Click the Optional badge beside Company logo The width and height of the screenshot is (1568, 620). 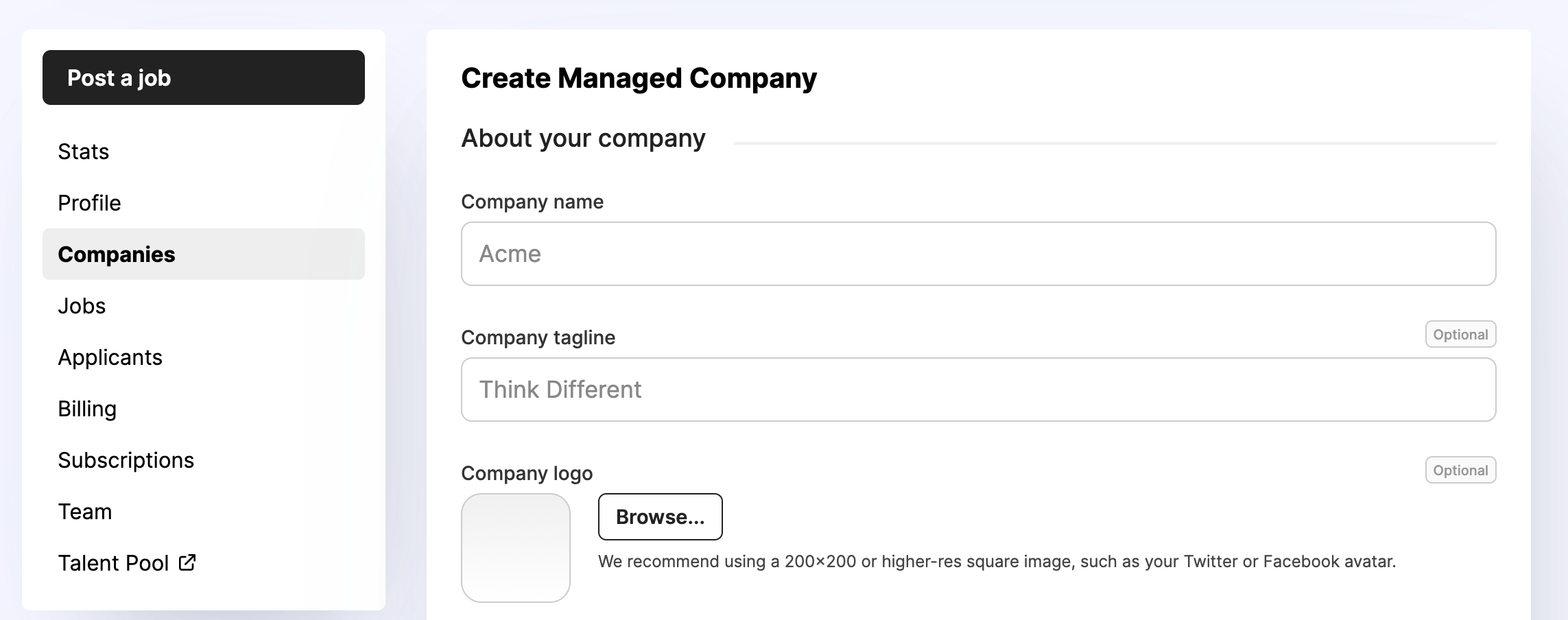click(x=1460, y=470)
